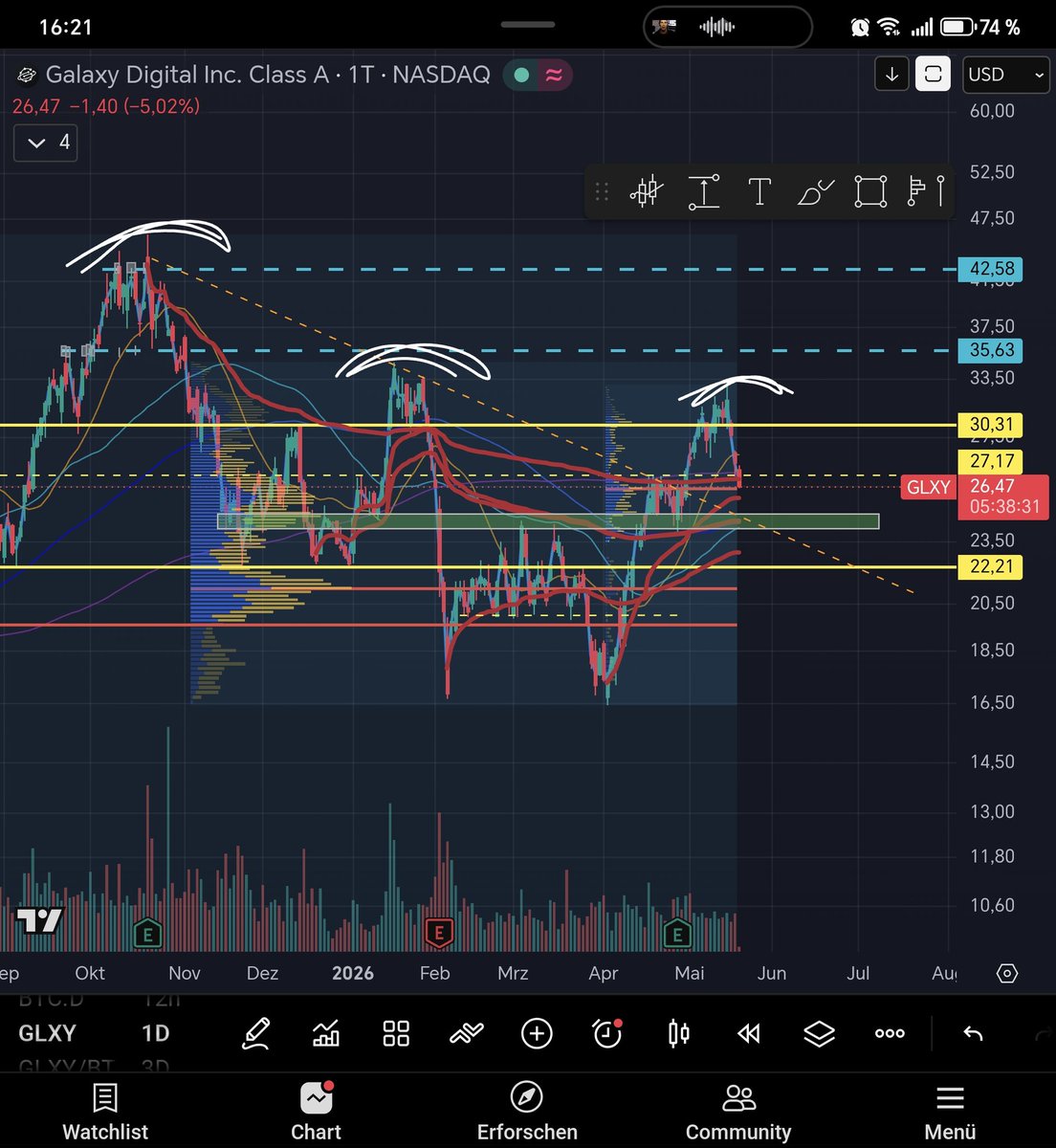This screenshot has height=1148, width=1056.
Task: Tap the TradingView logo on the chart
Action: point(40,921)
